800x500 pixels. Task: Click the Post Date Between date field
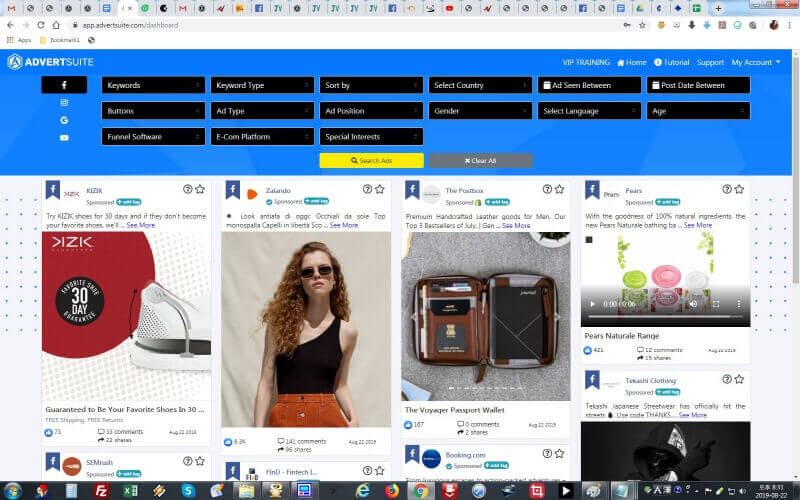[698, 85]
